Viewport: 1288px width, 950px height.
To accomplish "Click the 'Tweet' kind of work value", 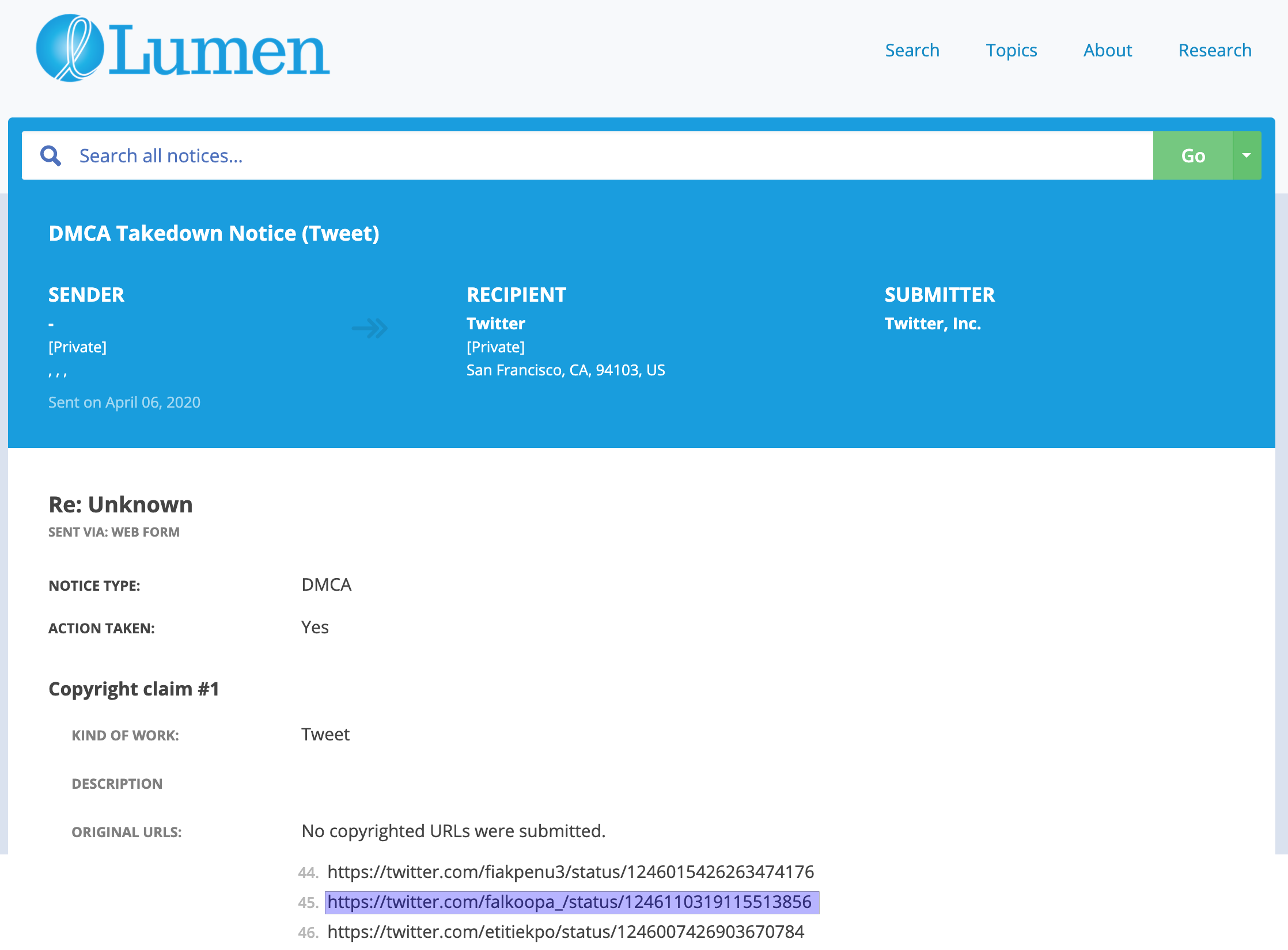I will 325,734.
